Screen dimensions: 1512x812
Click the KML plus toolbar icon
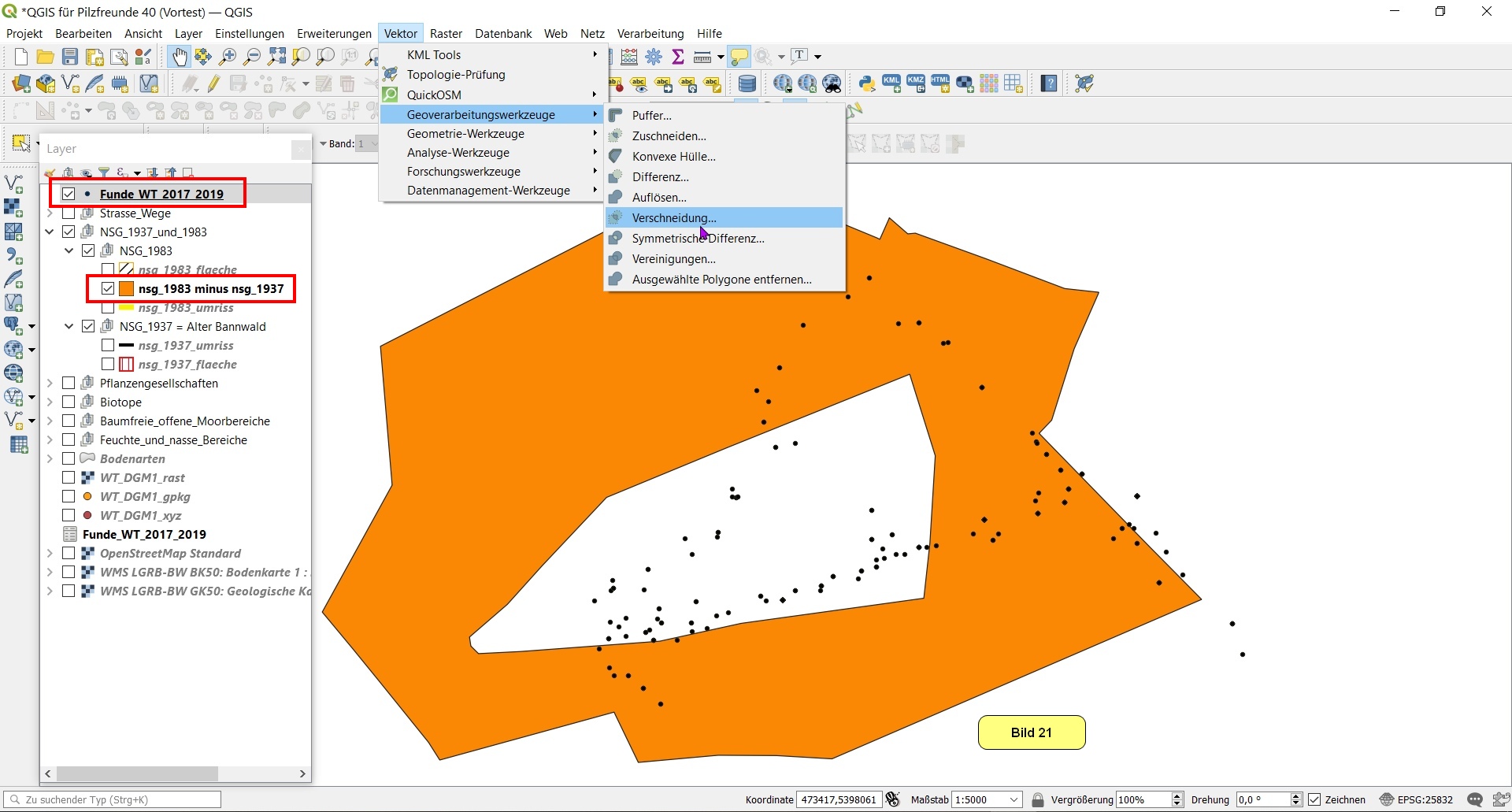click(891, 83)
